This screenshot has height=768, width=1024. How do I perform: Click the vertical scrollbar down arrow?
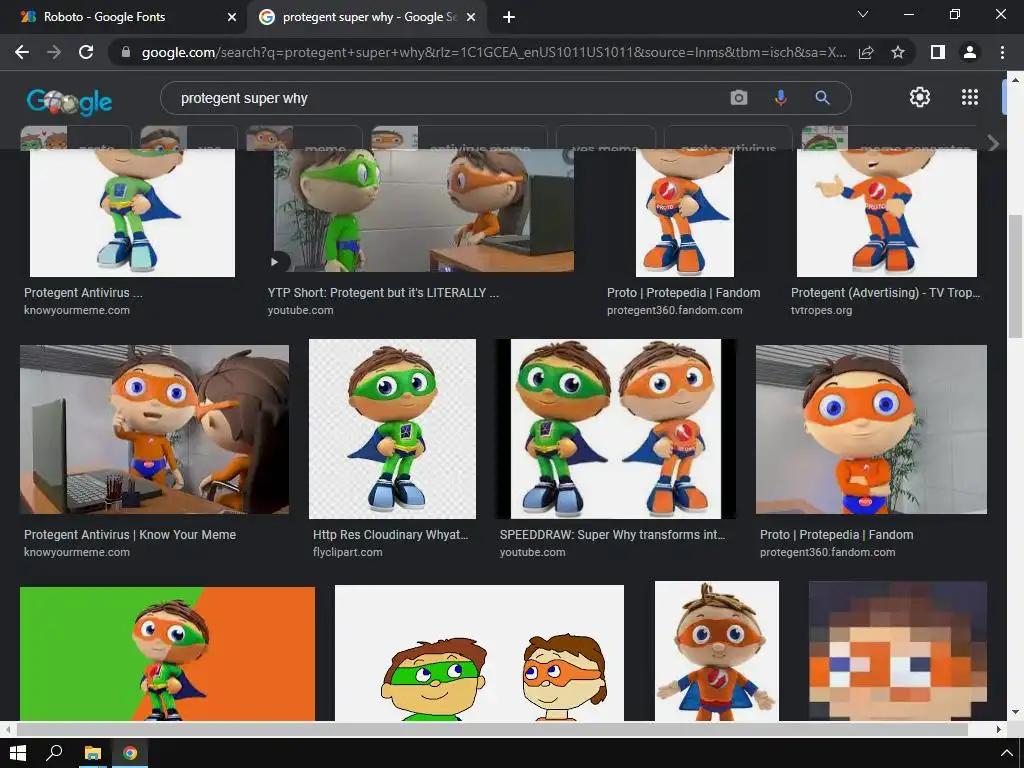[1015, 712]
